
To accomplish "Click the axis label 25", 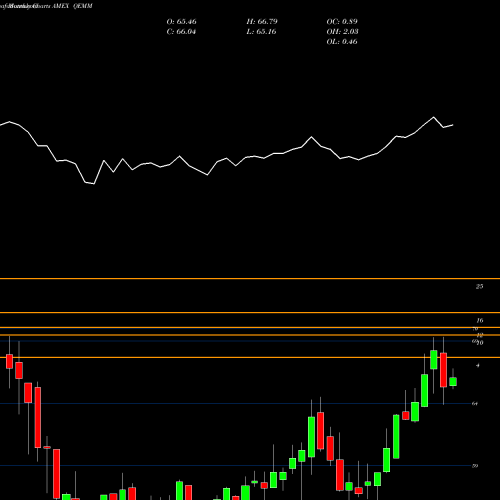I will pos(479,286).
